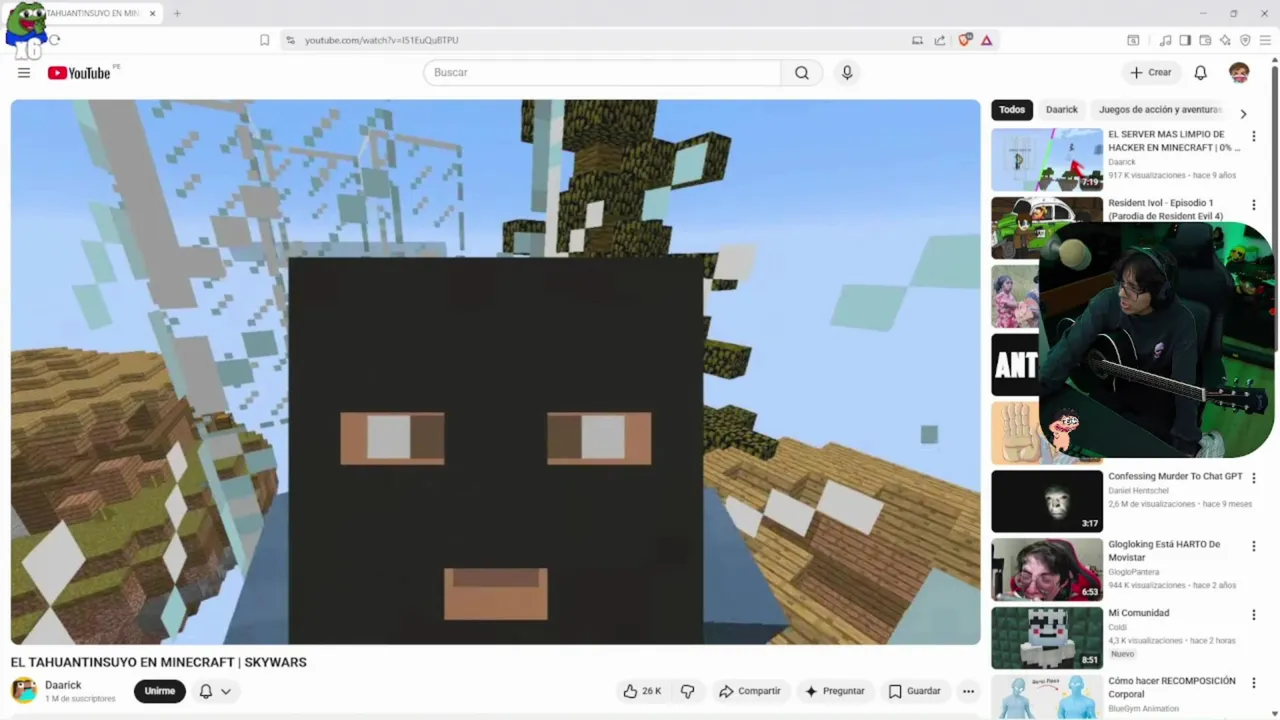Open options menu for Confessing Murder To Chat GPT
Image resolution: width=1280 pixels, height=720 pixels.
1253,478
